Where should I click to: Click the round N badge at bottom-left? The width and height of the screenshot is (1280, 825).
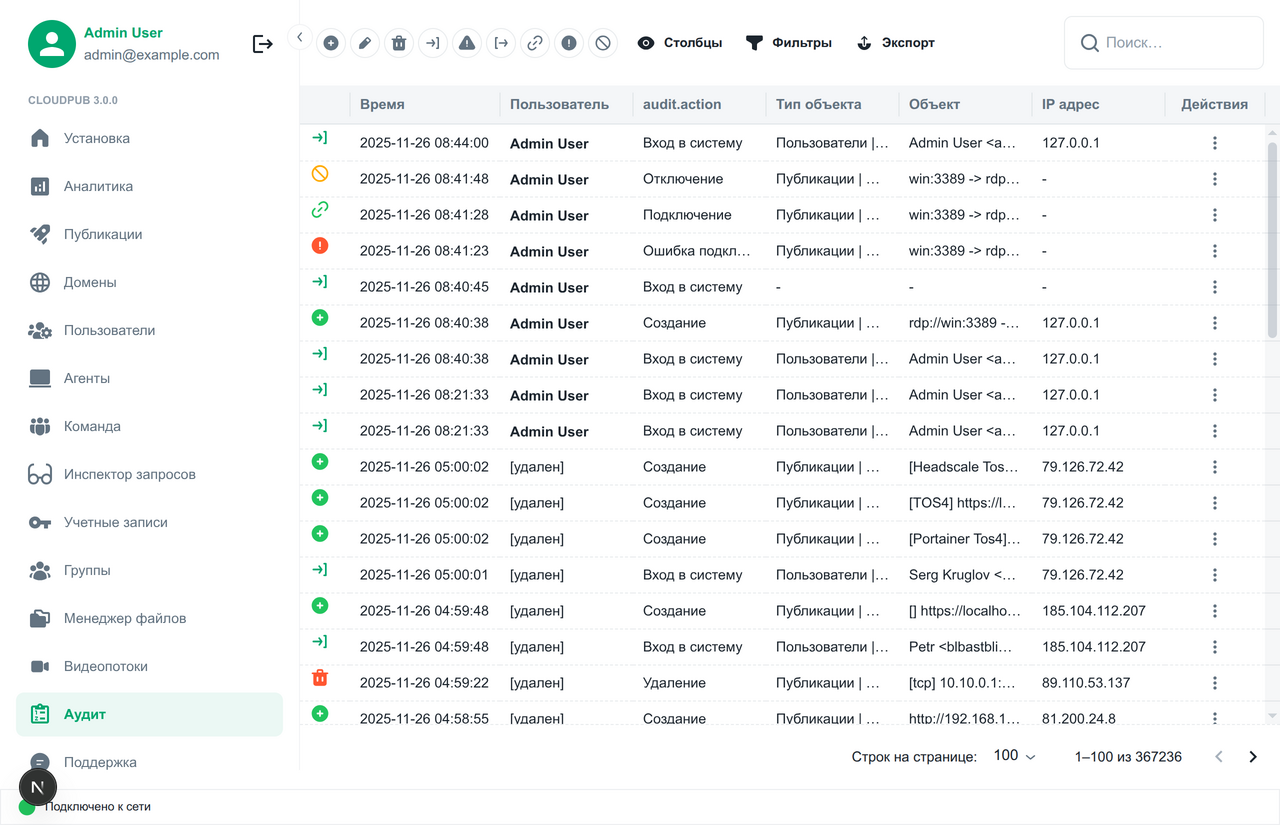pos(38,787)
